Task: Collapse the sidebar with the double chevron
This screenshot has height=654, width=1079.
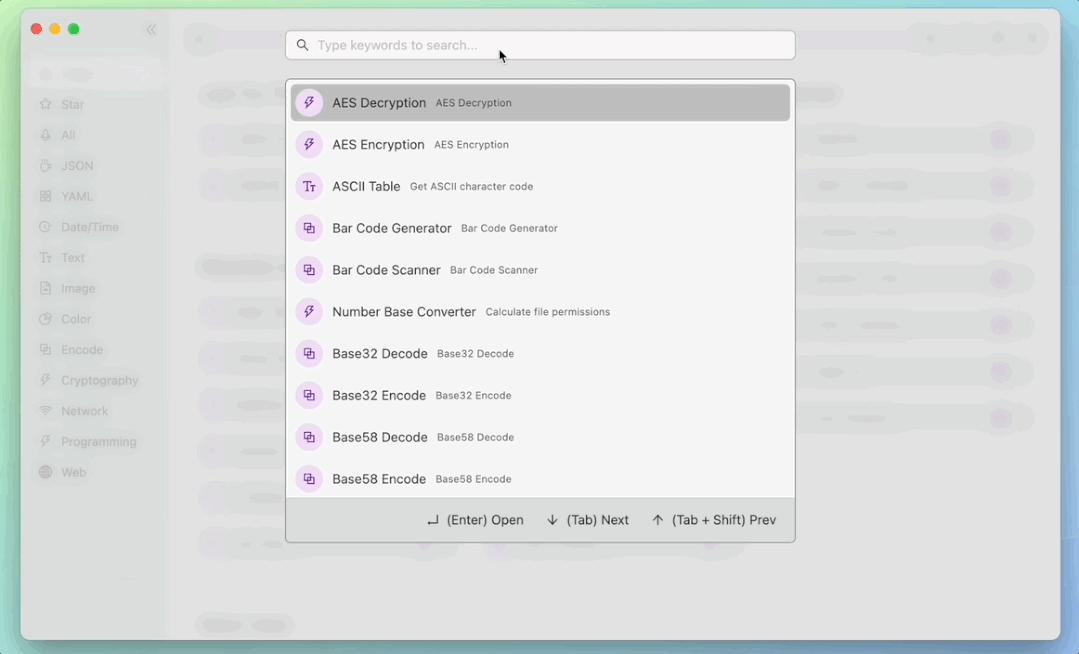Action: click(151, 29)
